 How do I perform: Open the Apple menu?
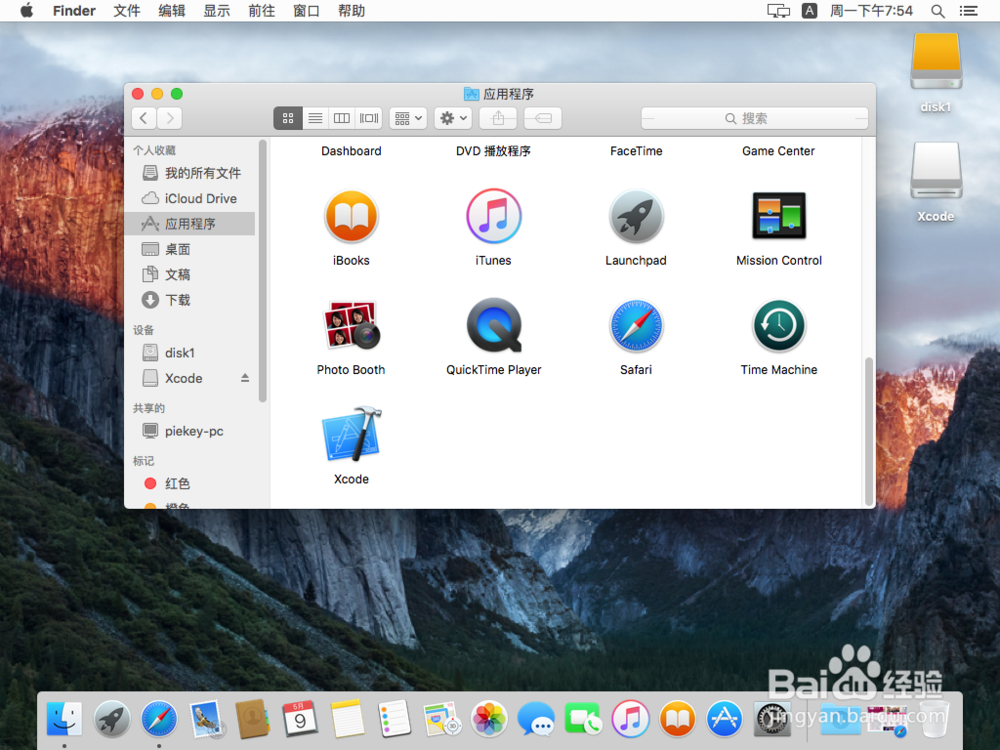(27, 11)
